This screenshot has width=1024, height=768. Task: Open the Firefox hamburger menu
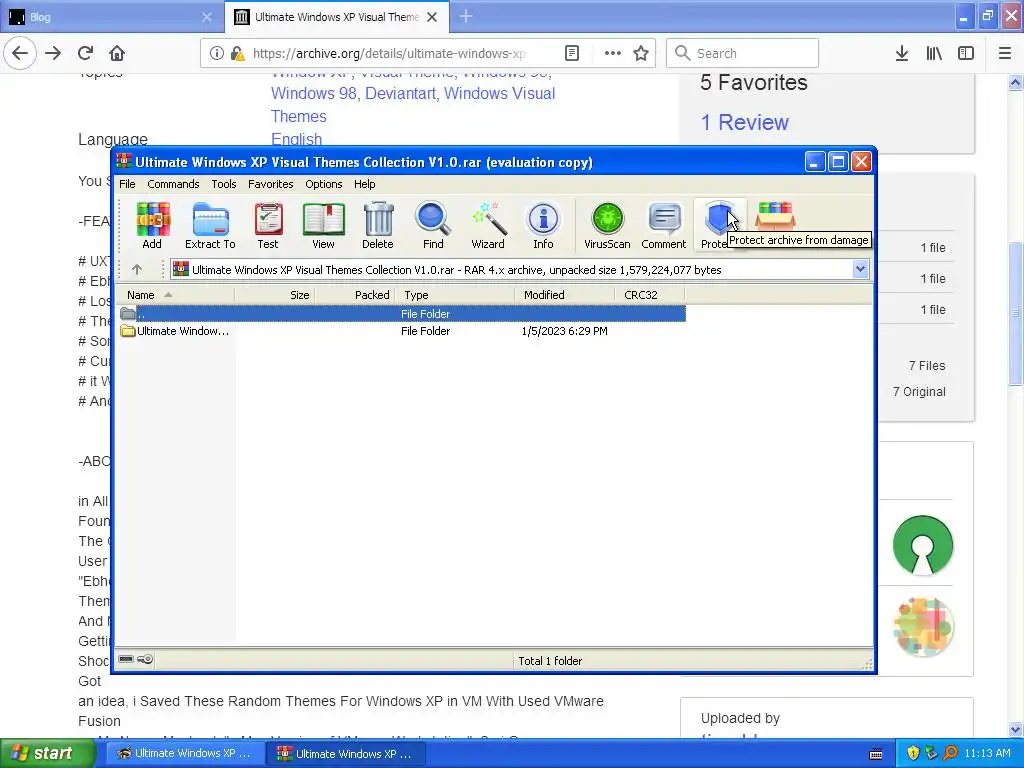(1005, 53)
